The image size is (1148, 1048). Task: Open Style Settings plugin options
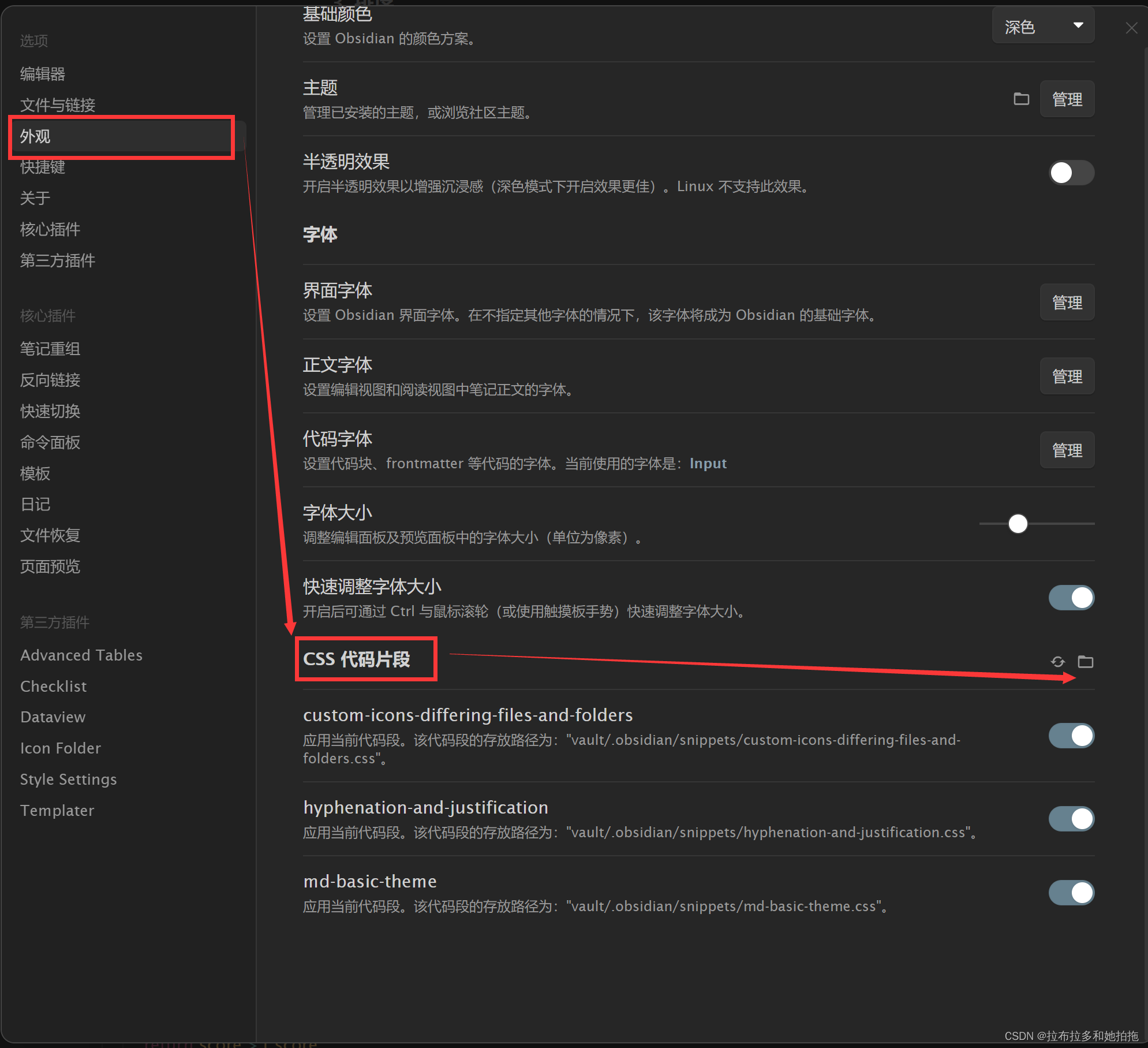click(68, 779)
